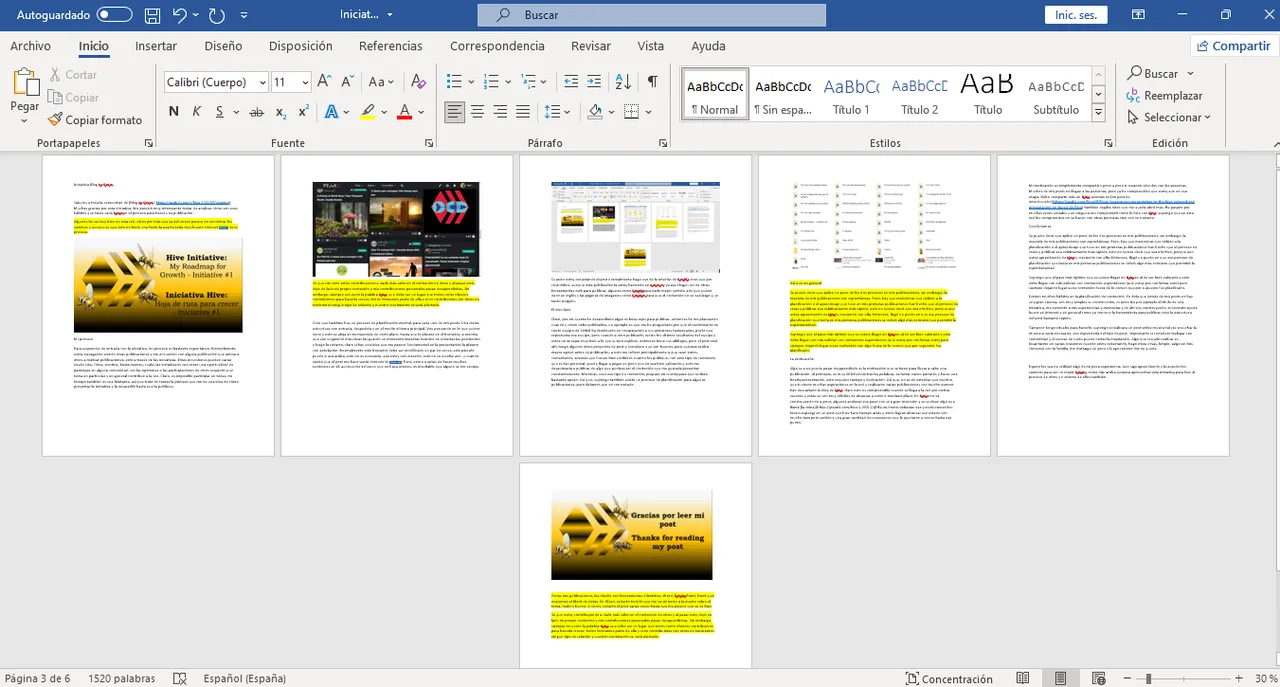Open the font size dropdown
Image resolution: width=1280 pixels, height=687 pixels.
305,83
